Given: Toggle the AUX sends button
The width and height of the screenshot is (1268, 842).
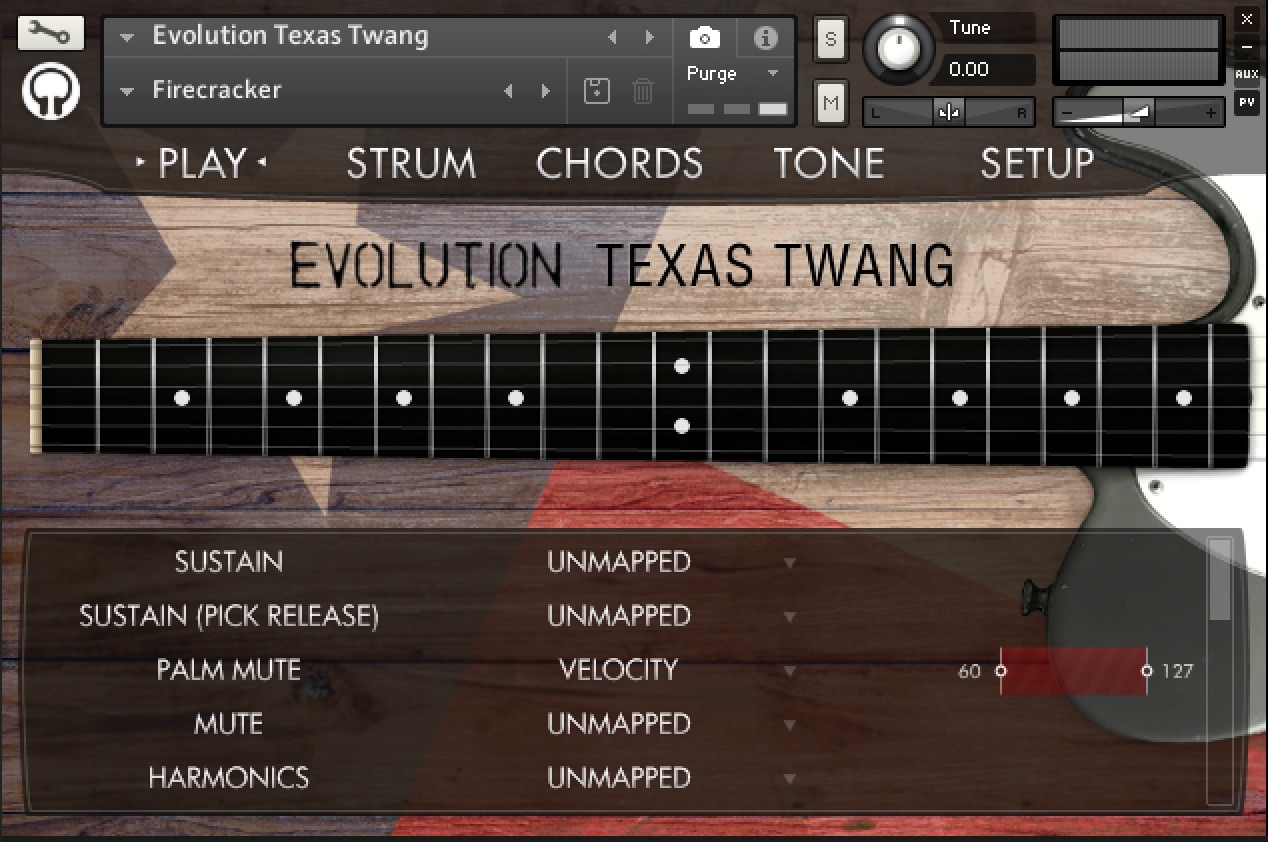Looking at the screenshot, I should (x=1246, y=74).
